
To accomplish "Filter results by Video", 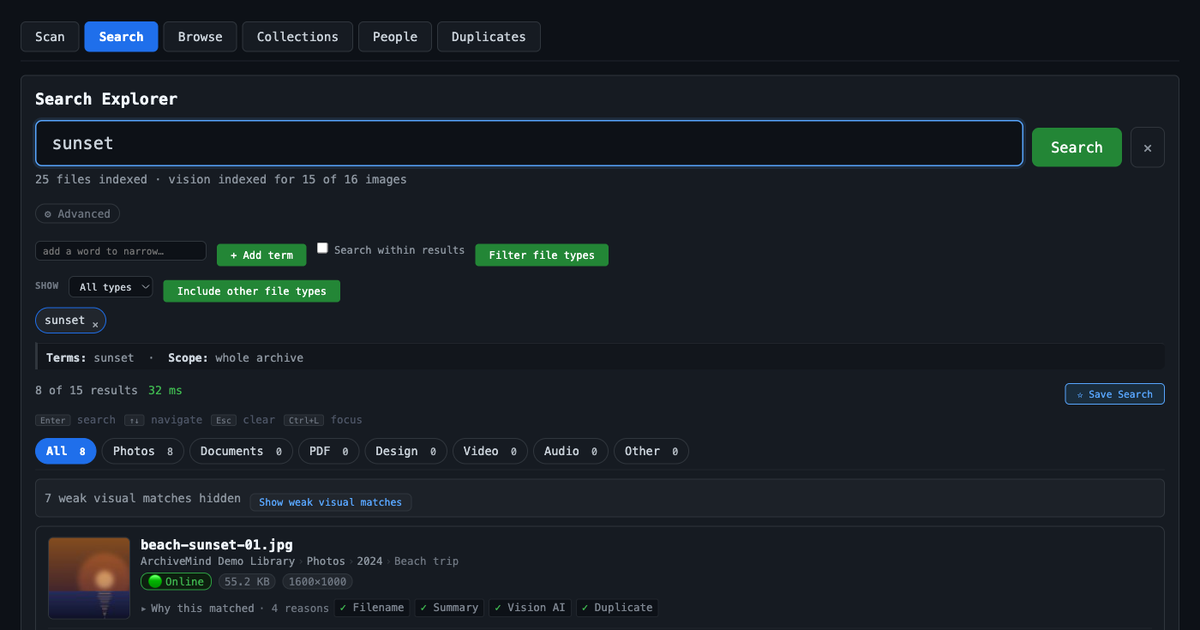I will point(490,451).
